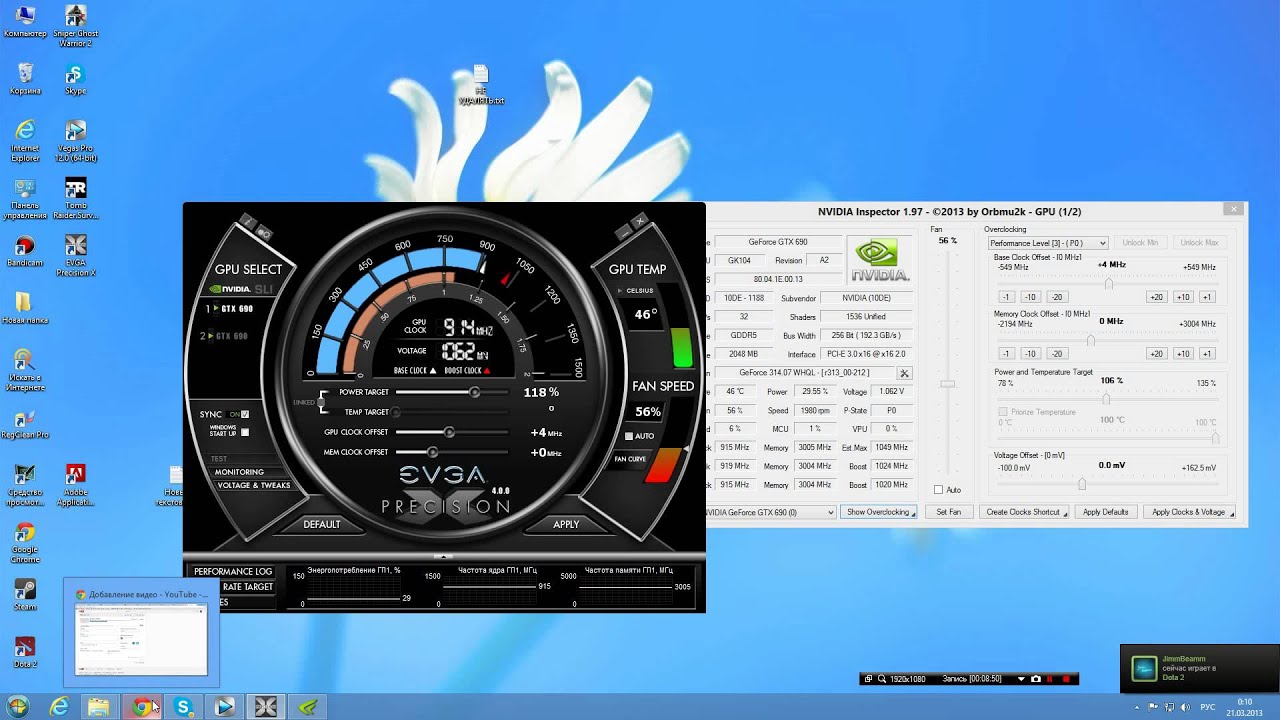Switch to the PERFORMANCE LOG tab
This screenshot has width=1280, height=720.
pos(232,572)
